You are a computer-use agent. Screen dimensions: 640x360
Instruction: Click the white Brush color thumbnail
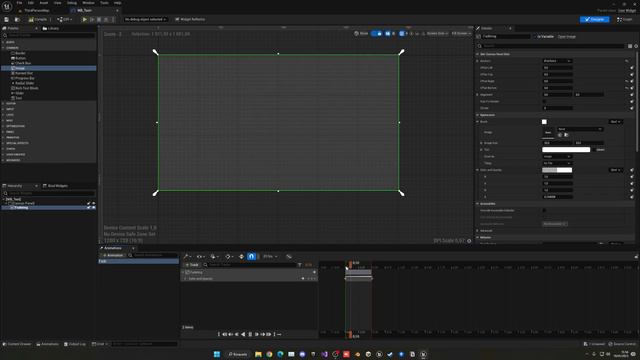[544, 122]
